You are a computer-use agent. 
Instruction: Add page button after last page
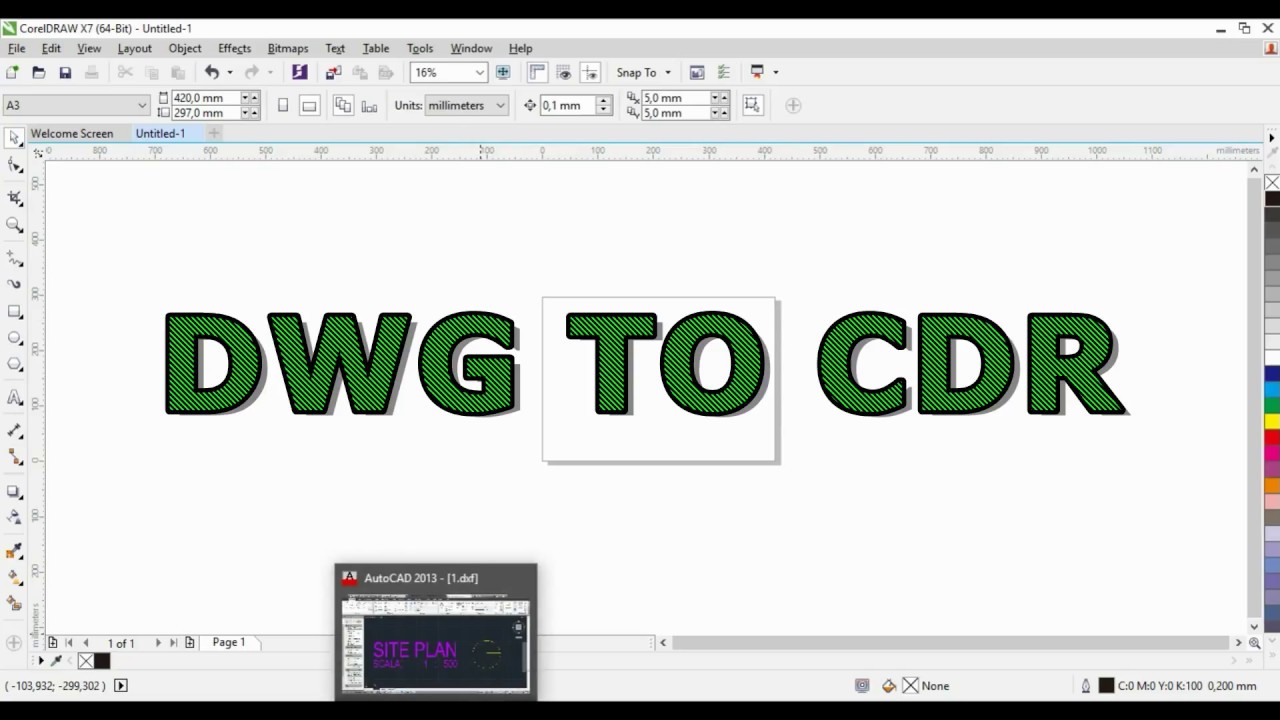190,643
